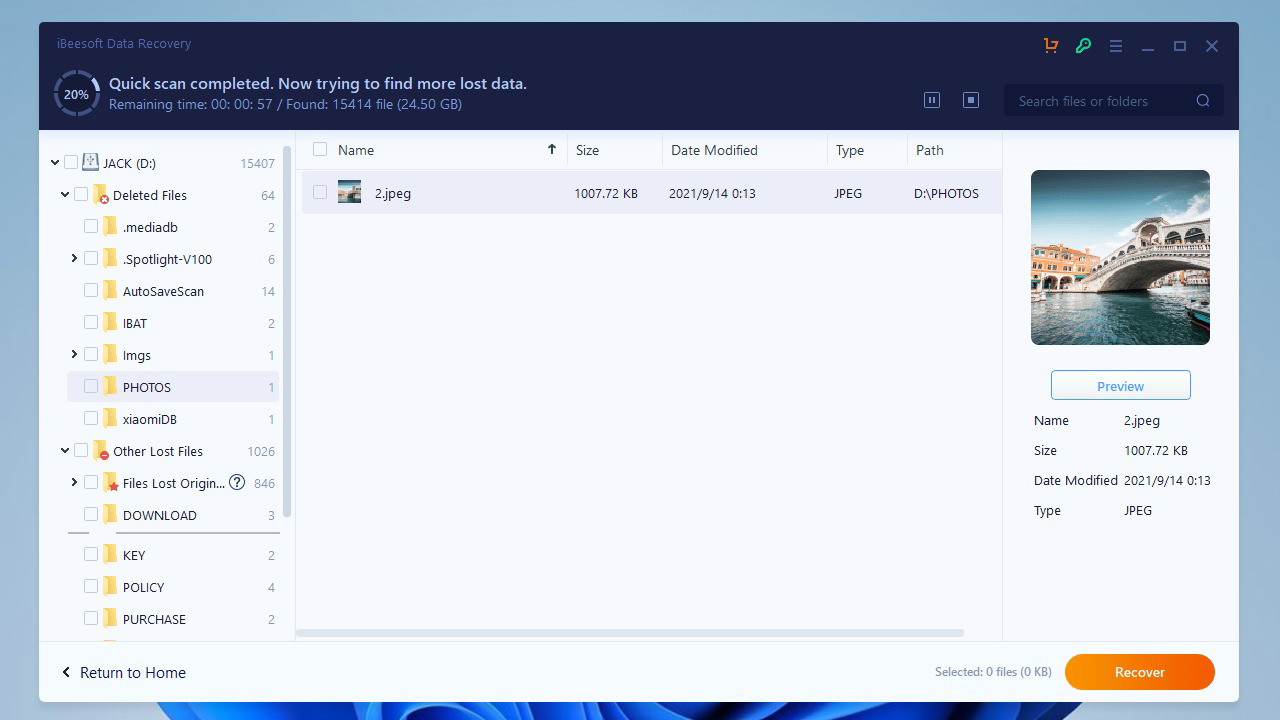Click the green license key icon
The image size is (1280, 720).
1083,45
